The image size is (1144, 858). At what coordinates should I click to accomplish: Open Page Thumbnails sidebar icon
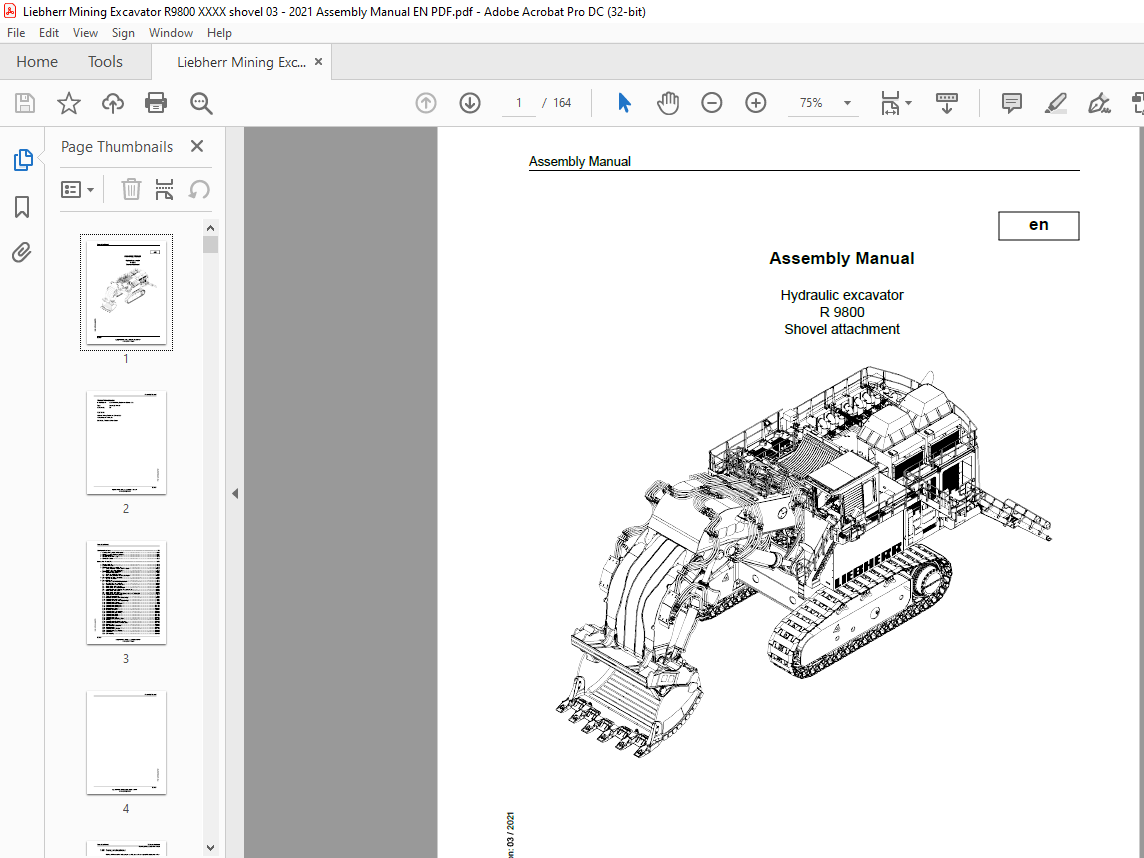(23, 160)
